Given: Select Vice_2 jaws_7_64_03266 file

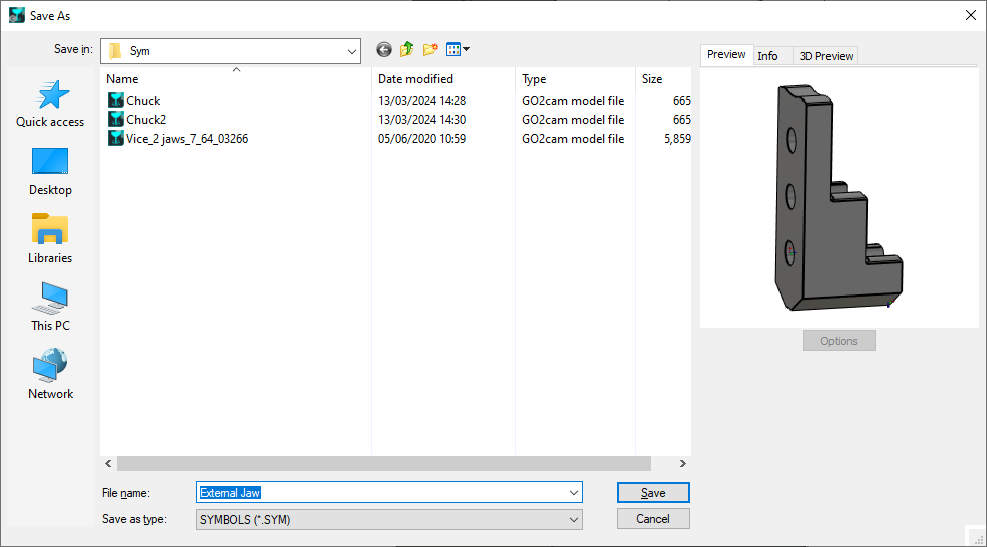Looking at the screenshot, I should coord(187,139).
